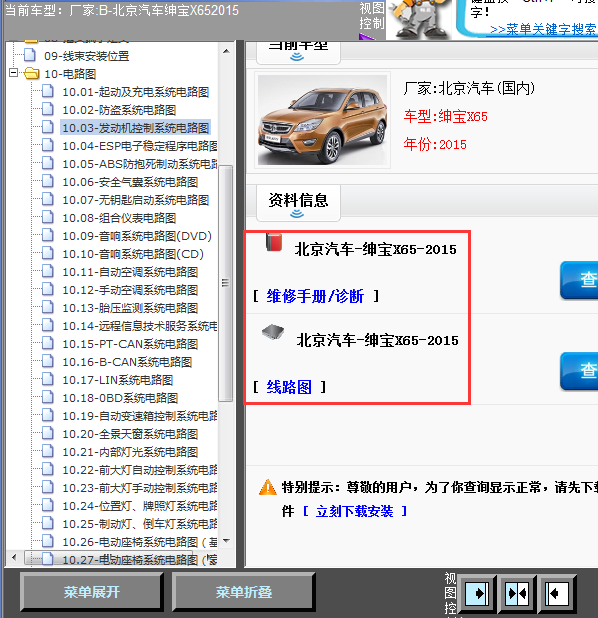Image resolution: width=598 pixels, height=618 pixels.
Task: Open 10.09-音响系统电路图(DVD)
Action: [137, 236]
